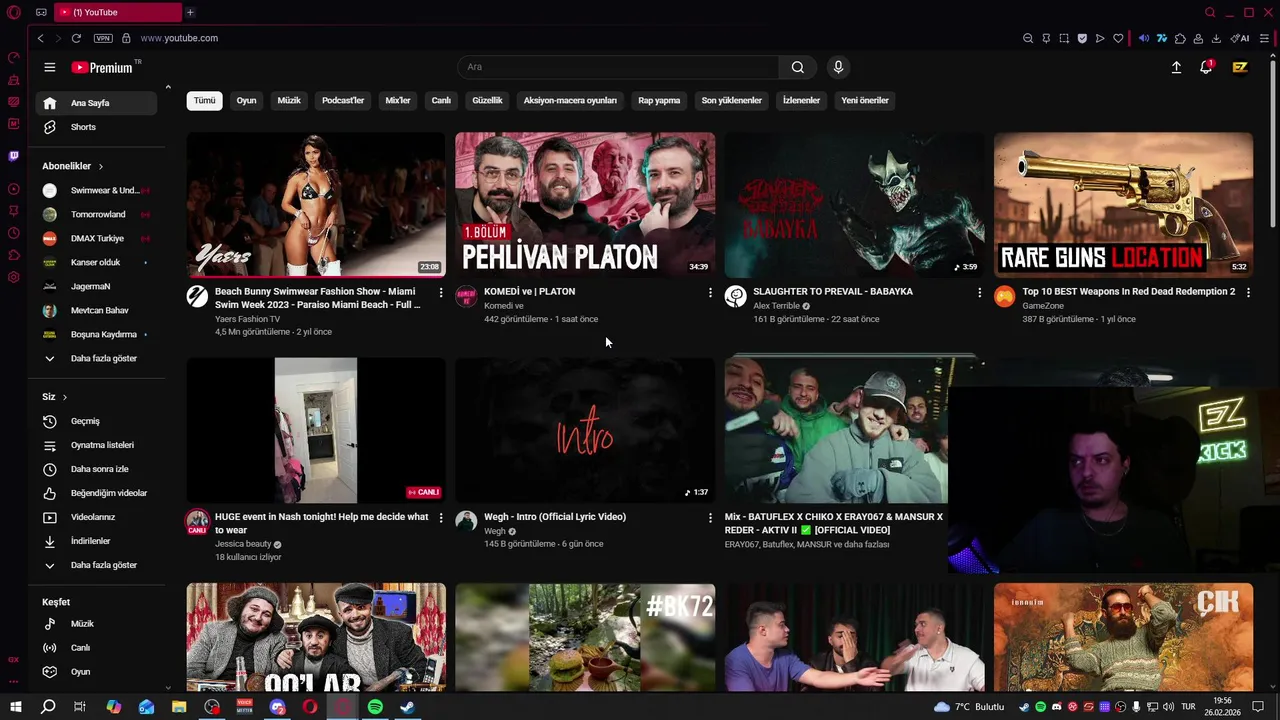Open Windows Start menu

[16, 707]
